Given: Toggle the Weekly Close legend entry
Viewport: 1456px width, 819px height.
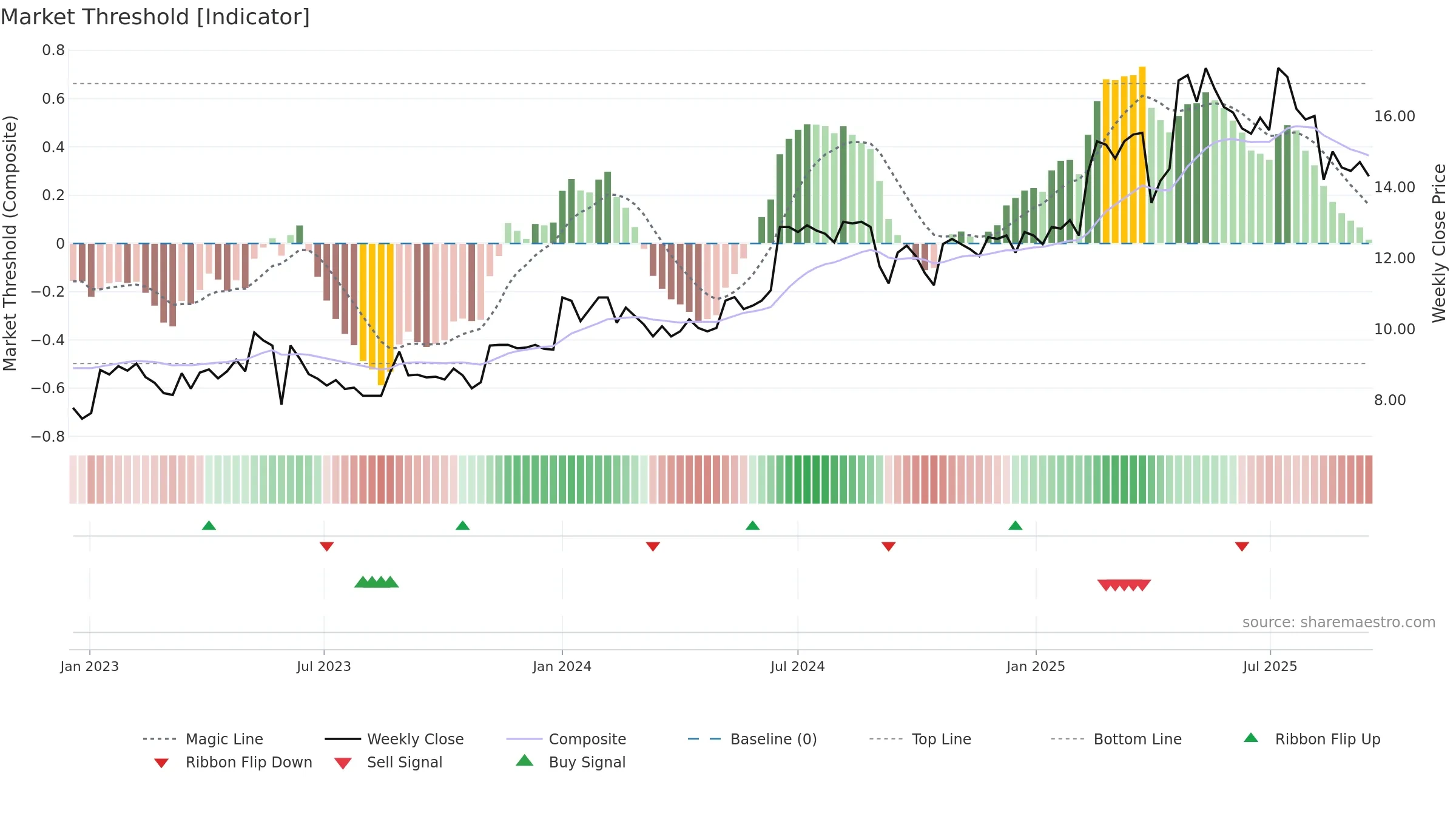Looking at the screenshot, I should 394,739.
